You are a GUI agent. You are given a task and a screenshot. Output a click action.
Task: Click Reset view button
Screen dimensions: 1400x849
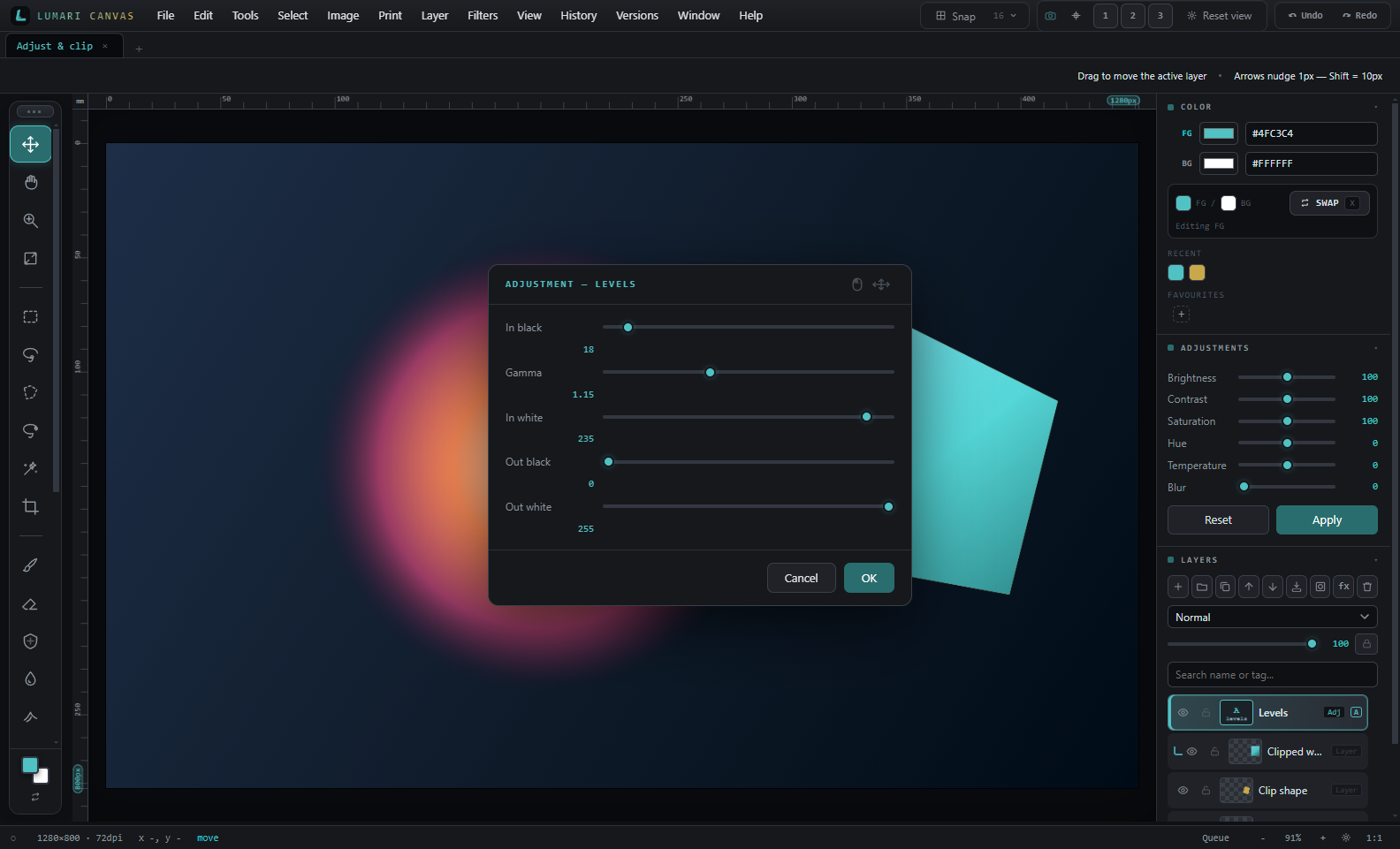1219,16
